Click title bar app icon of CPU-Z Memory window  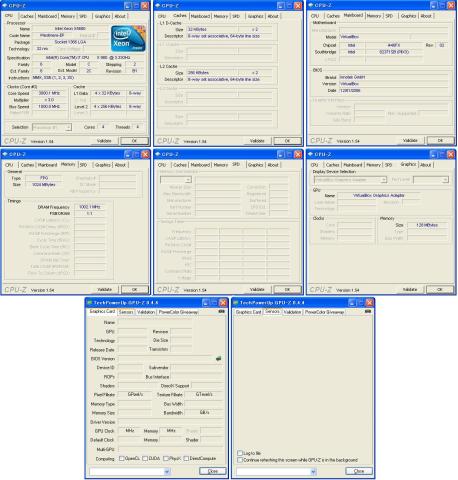pos(5,154)
